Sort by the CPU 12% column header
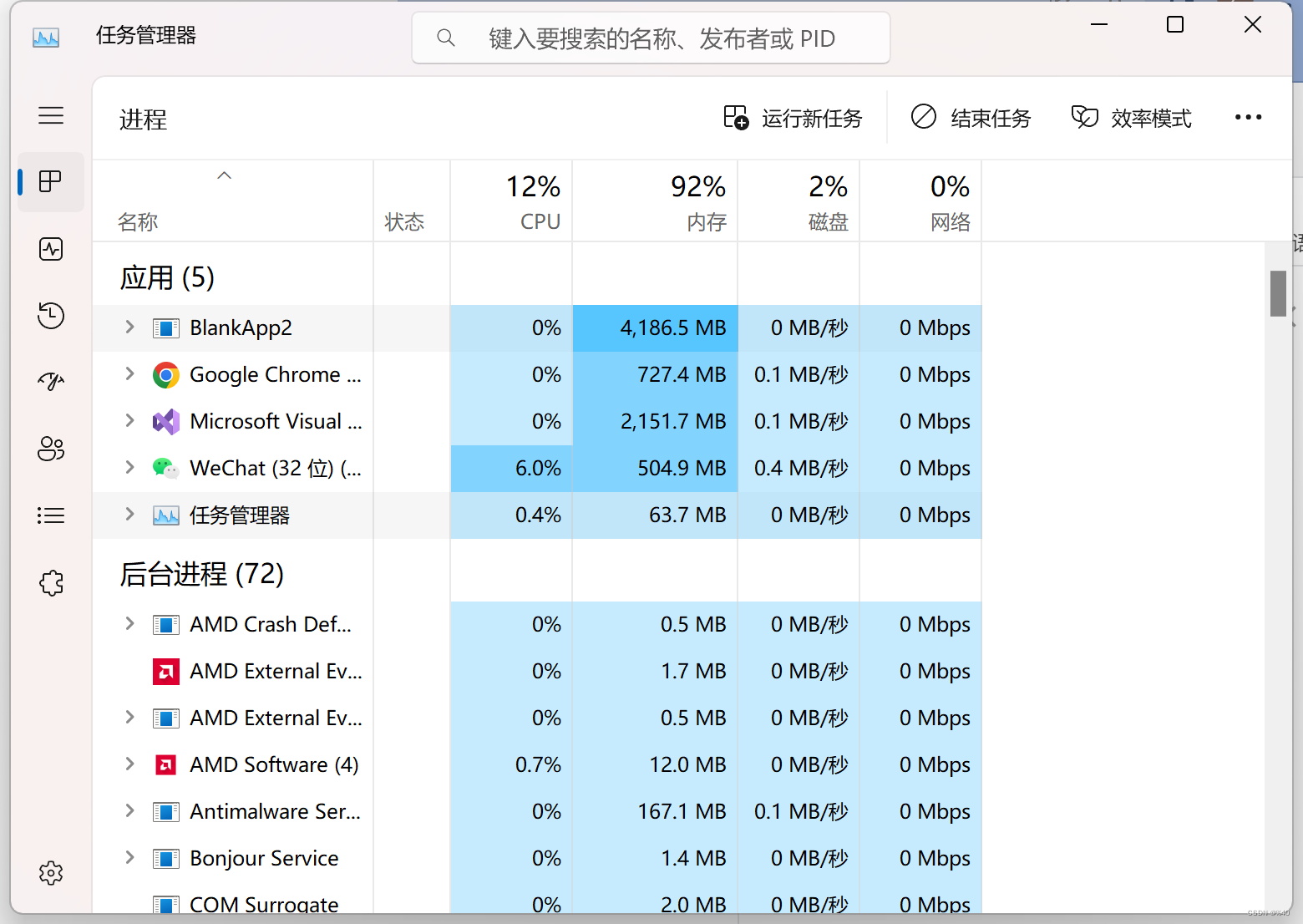 click(511, 201)
